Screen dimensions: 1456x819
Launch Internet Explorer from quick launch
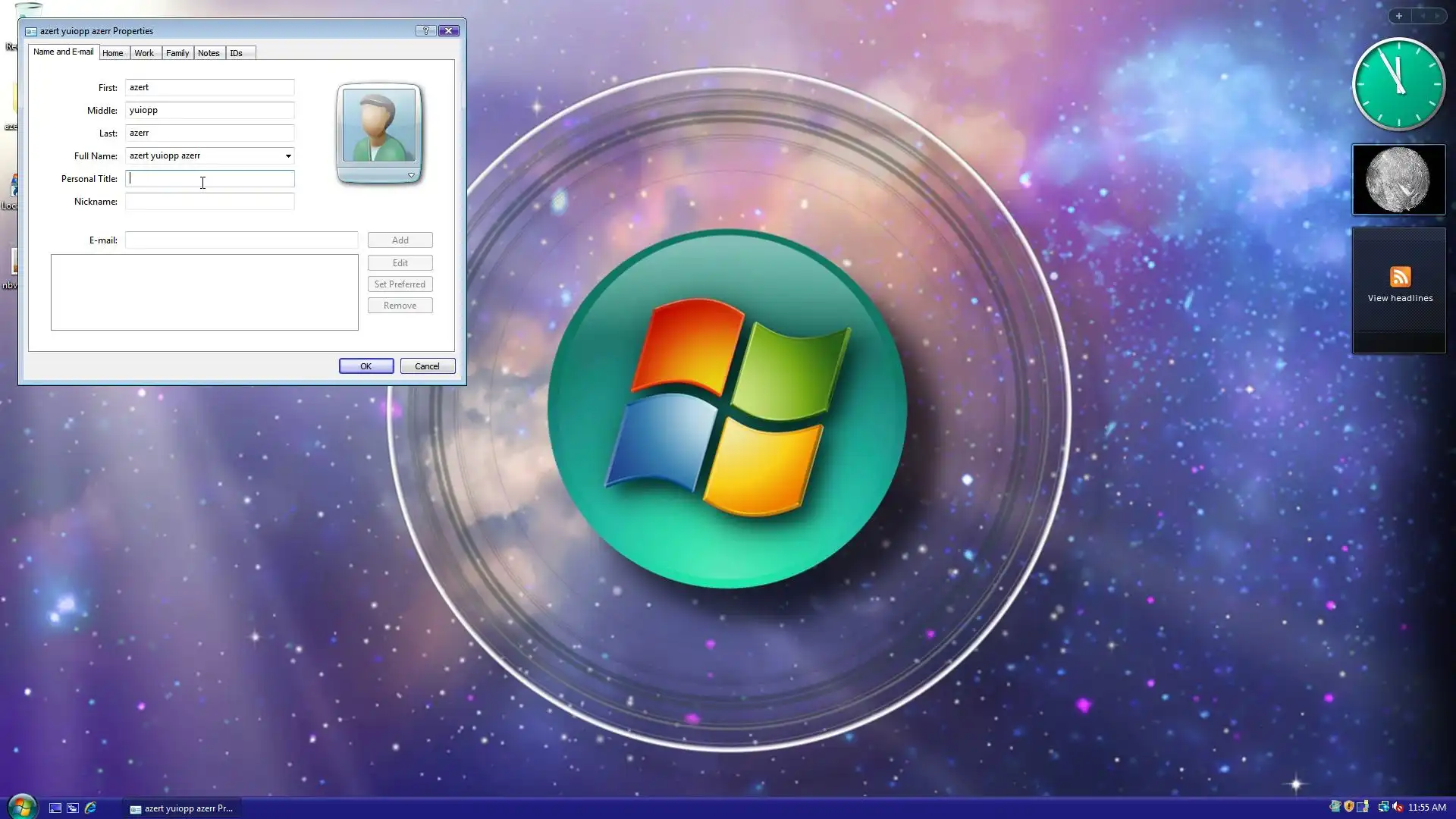tap(90, 808)
